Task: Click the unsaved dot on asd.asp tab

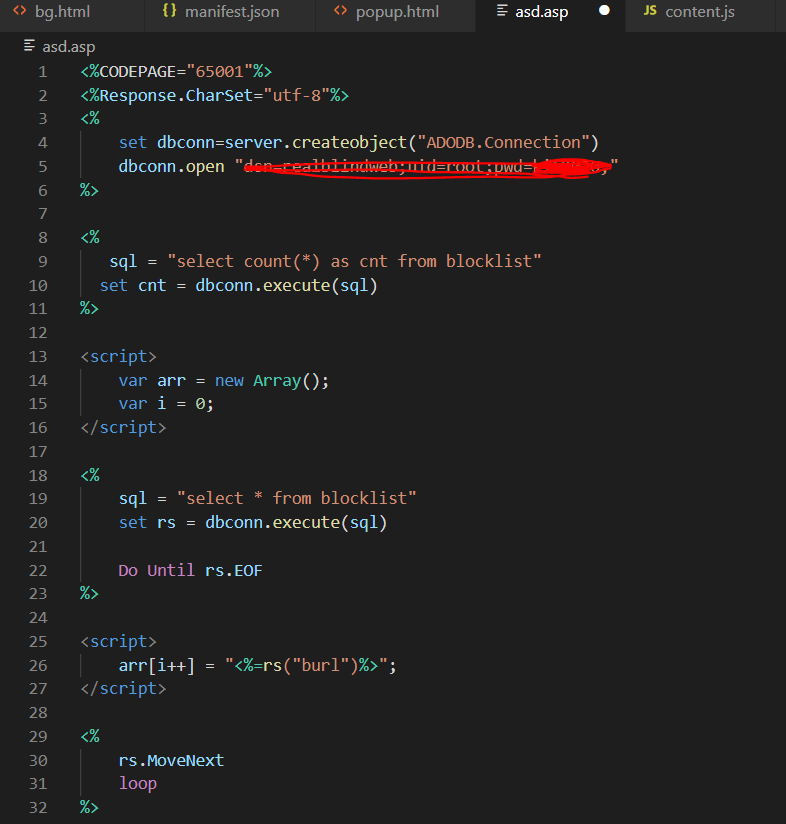Action: [604, 12]
